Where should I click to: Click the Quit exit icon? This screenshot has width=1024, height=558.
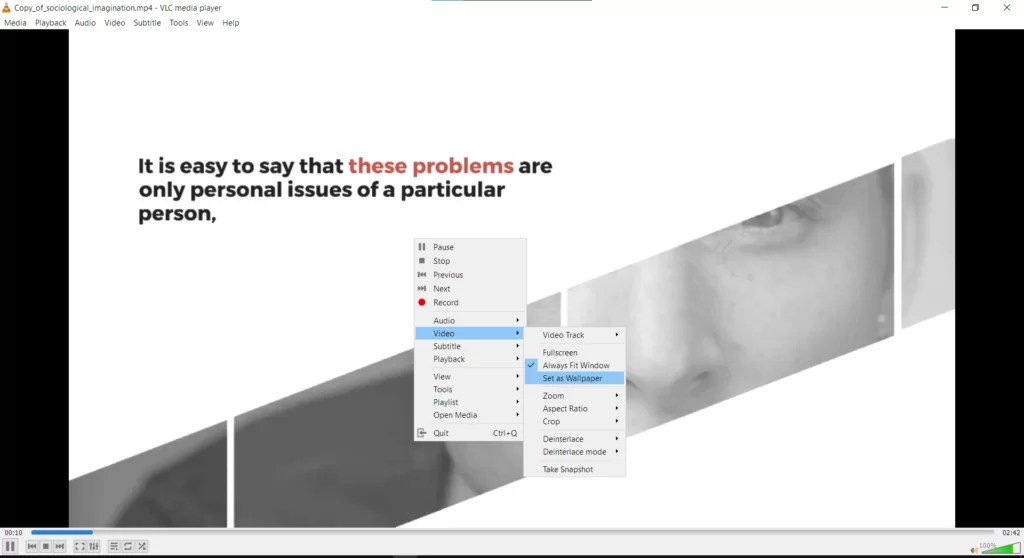pyautogui.click(x=422, y=433)
